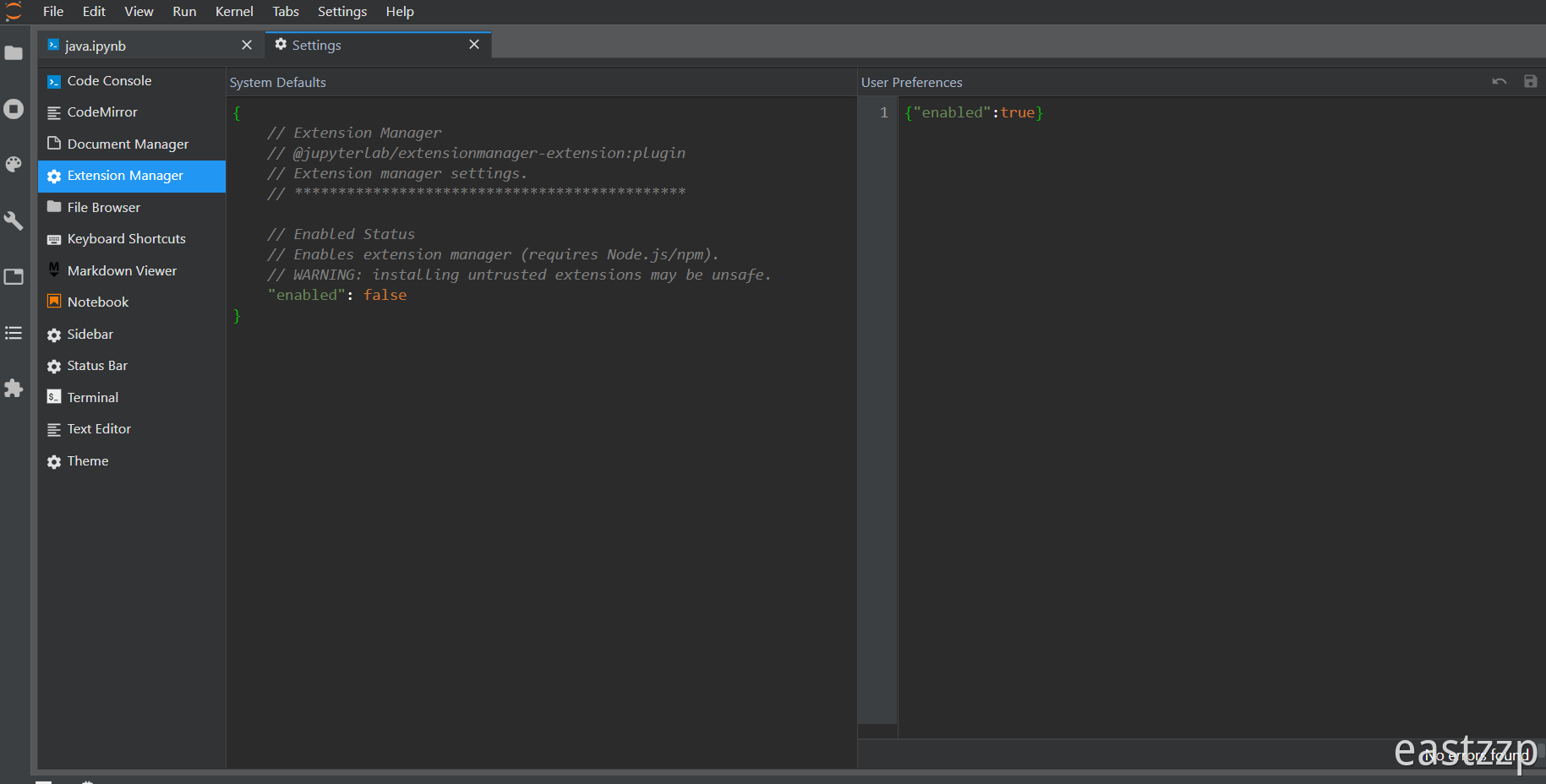Open the Run menu

click(184, 11)
